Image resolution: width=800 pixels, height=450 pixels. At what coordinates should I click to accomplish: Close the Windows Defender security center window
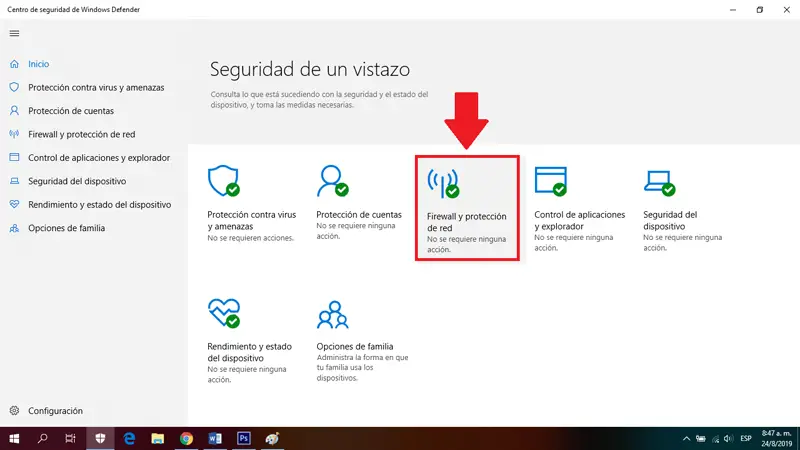[x=787, y=10]
